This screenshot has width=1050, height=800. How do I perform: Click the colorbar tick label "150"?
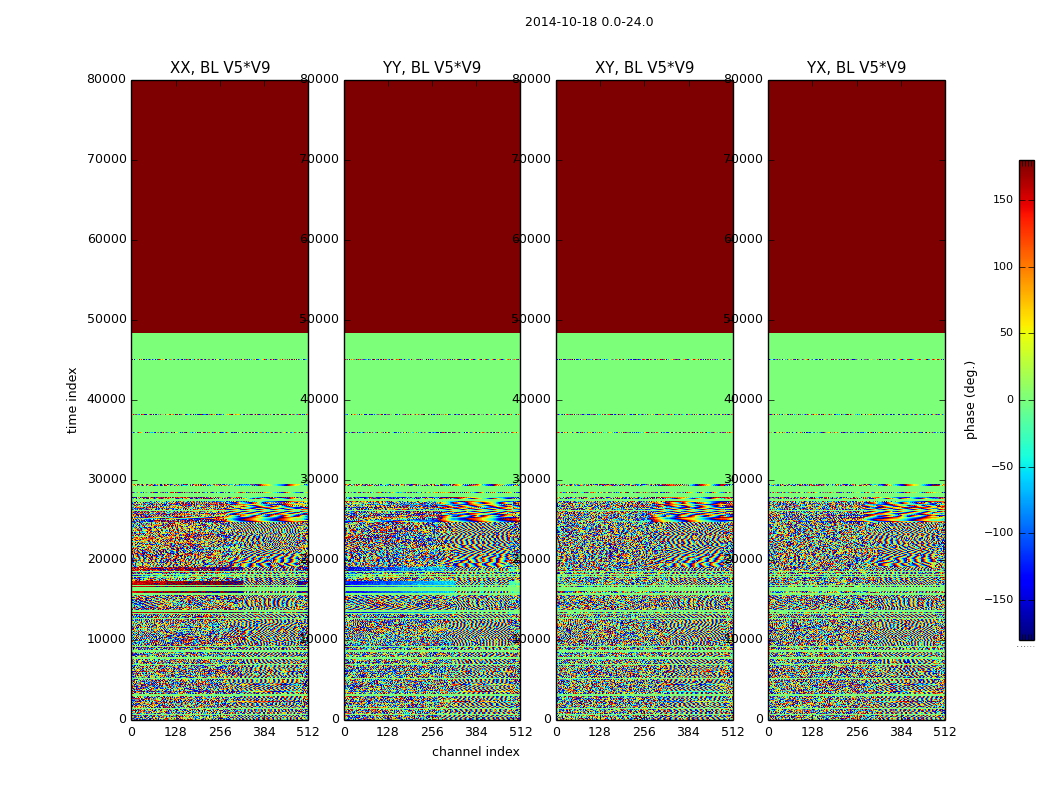[1003, 199]
